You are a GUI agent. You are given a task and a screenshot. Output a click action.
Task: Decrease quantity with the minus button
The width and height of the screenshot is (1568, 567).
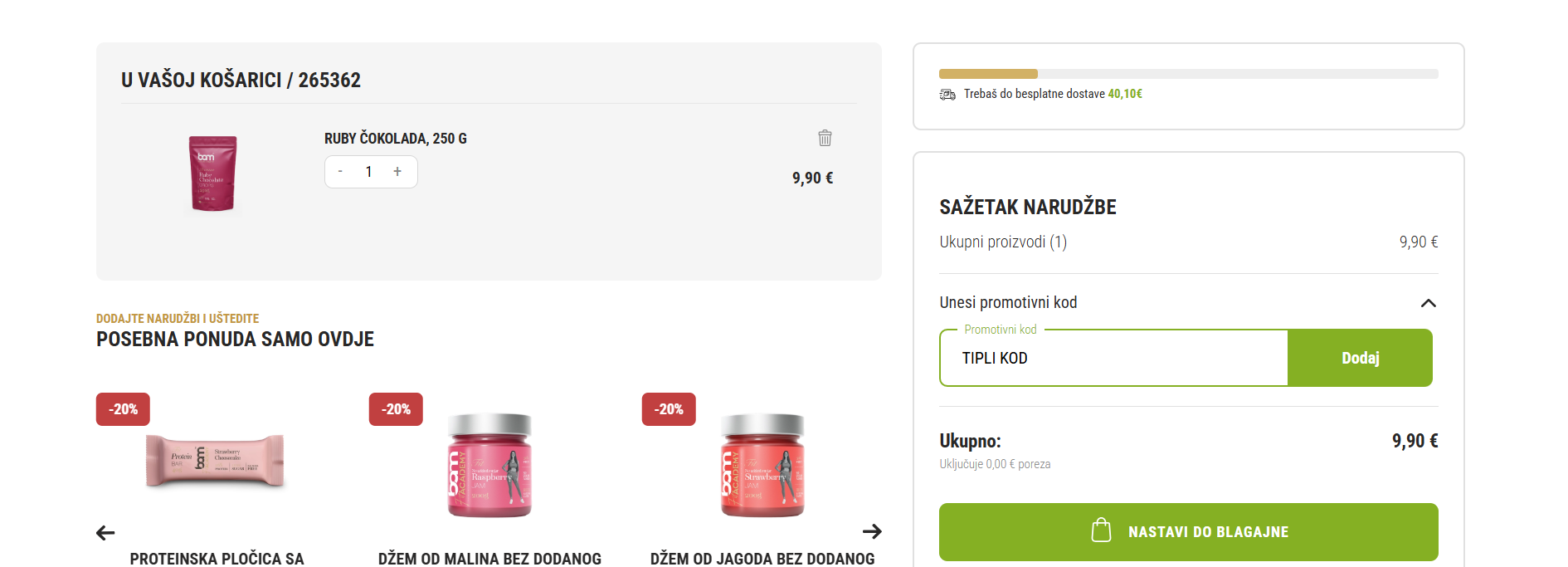(340, 172)
